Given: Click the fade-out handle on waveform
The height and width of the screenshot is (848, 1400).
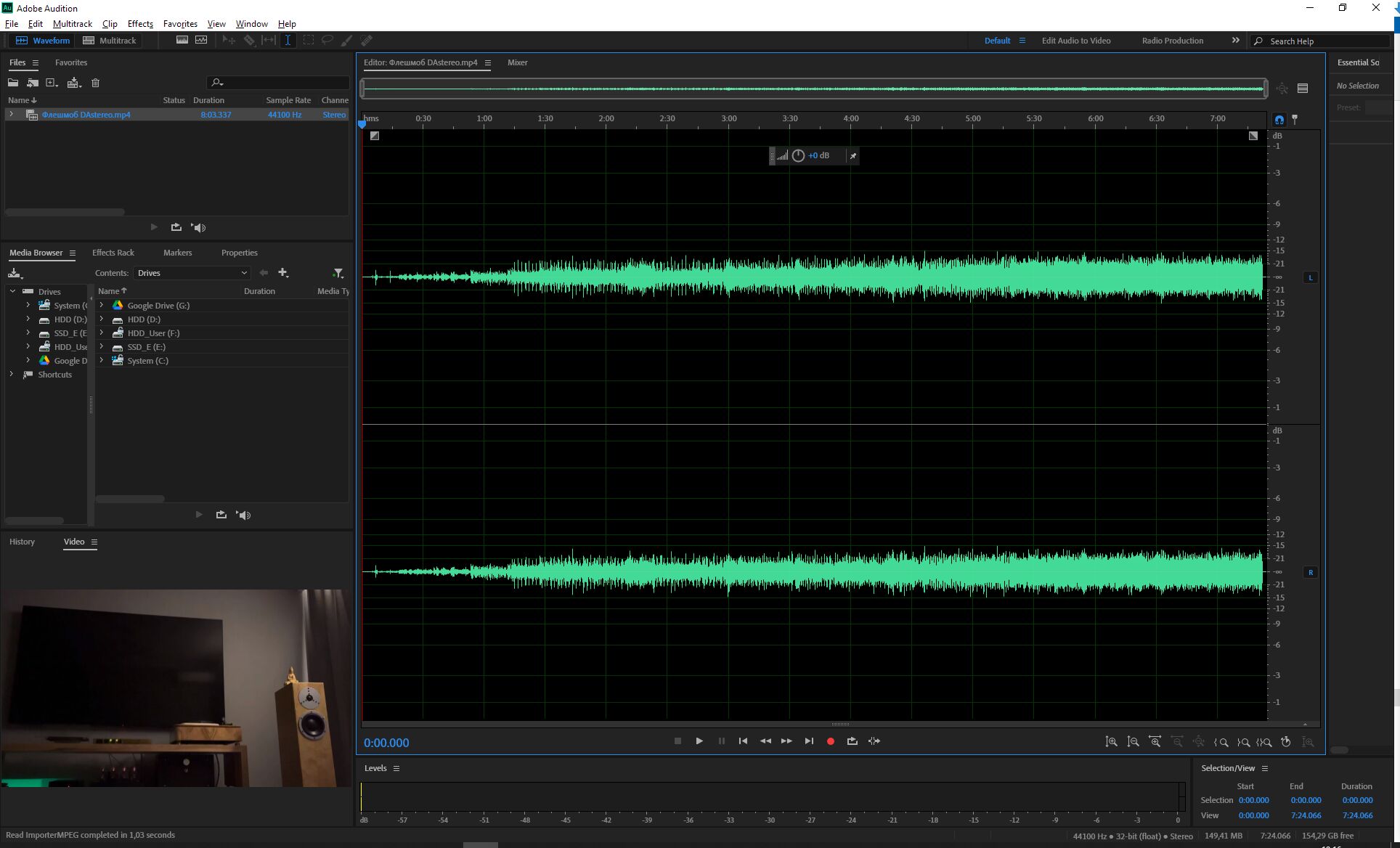Looking at the screenshot, I should pos(1253,136).
